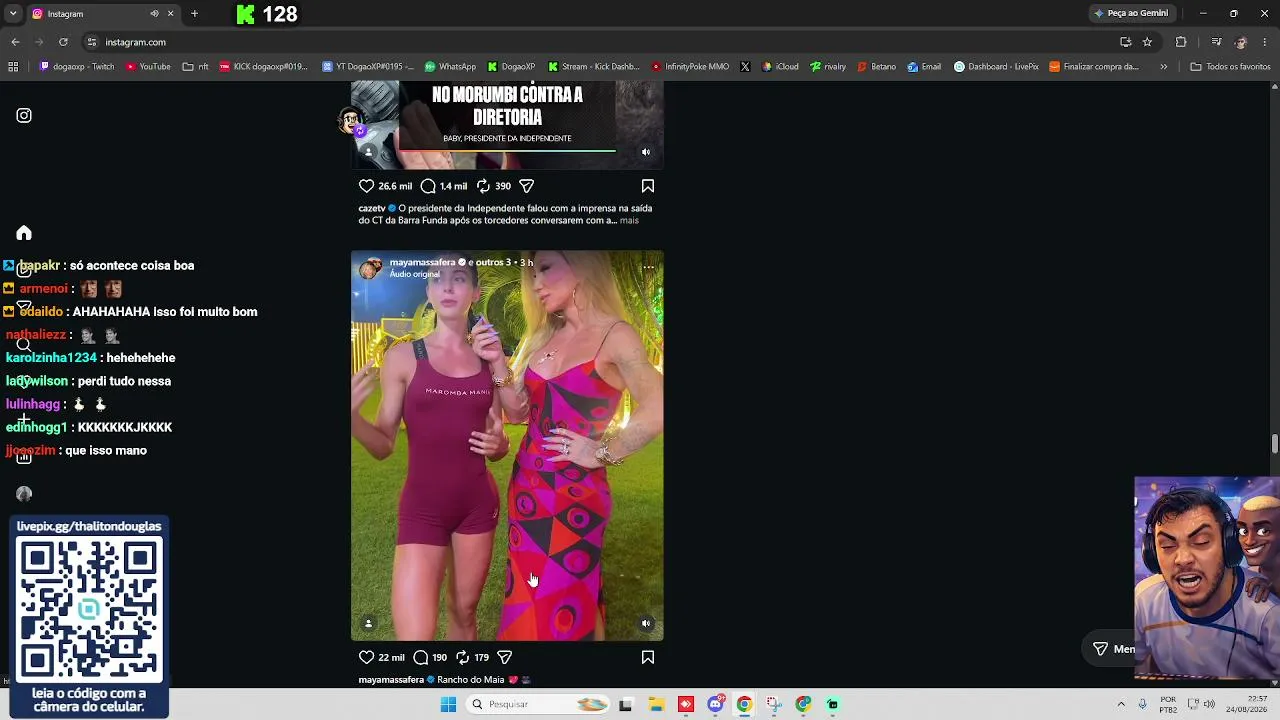Open the Email bookmark
Screen dimensions: 1280x720
coord(924,67)
